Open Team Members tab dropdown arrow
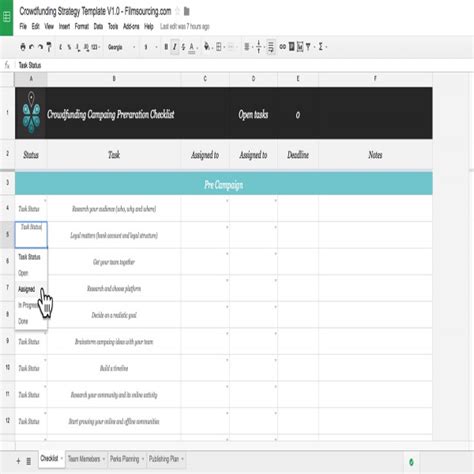 click(x=104, y=459)
